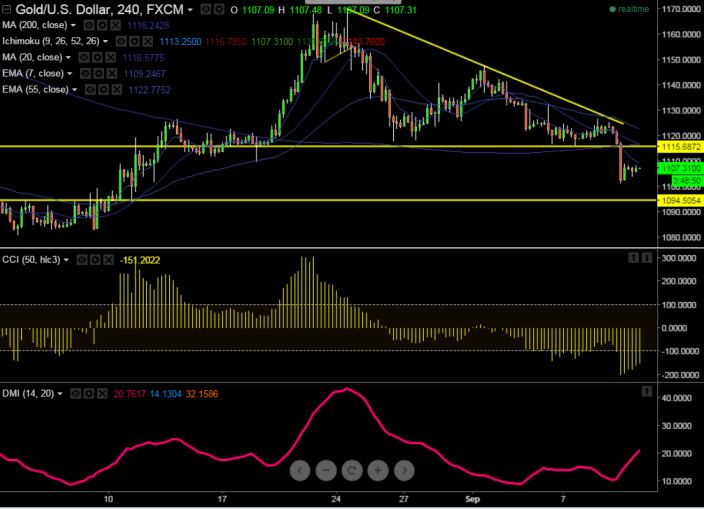
Task: Click the Gold/U.S. Dollar, 240, FXCM title
Action: 99,9
